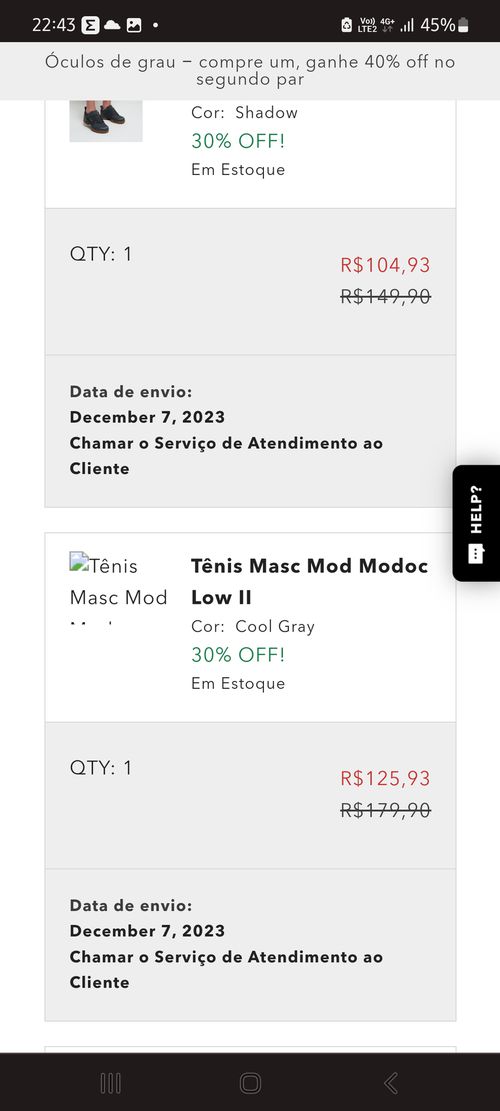The width and height of the screenshot is (500, 1111).
Task: Open the recent apps navigation icon
Action: (x=110, y=1083)
